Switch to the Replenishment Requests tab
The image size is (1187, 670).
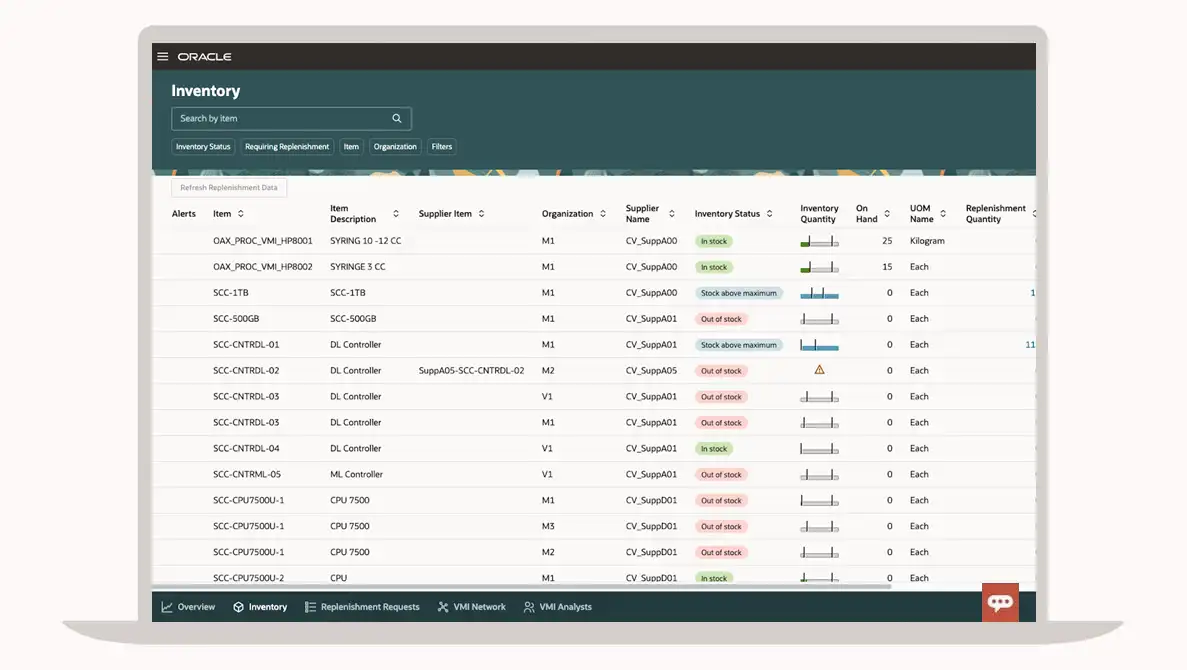[x=362, y=607]
